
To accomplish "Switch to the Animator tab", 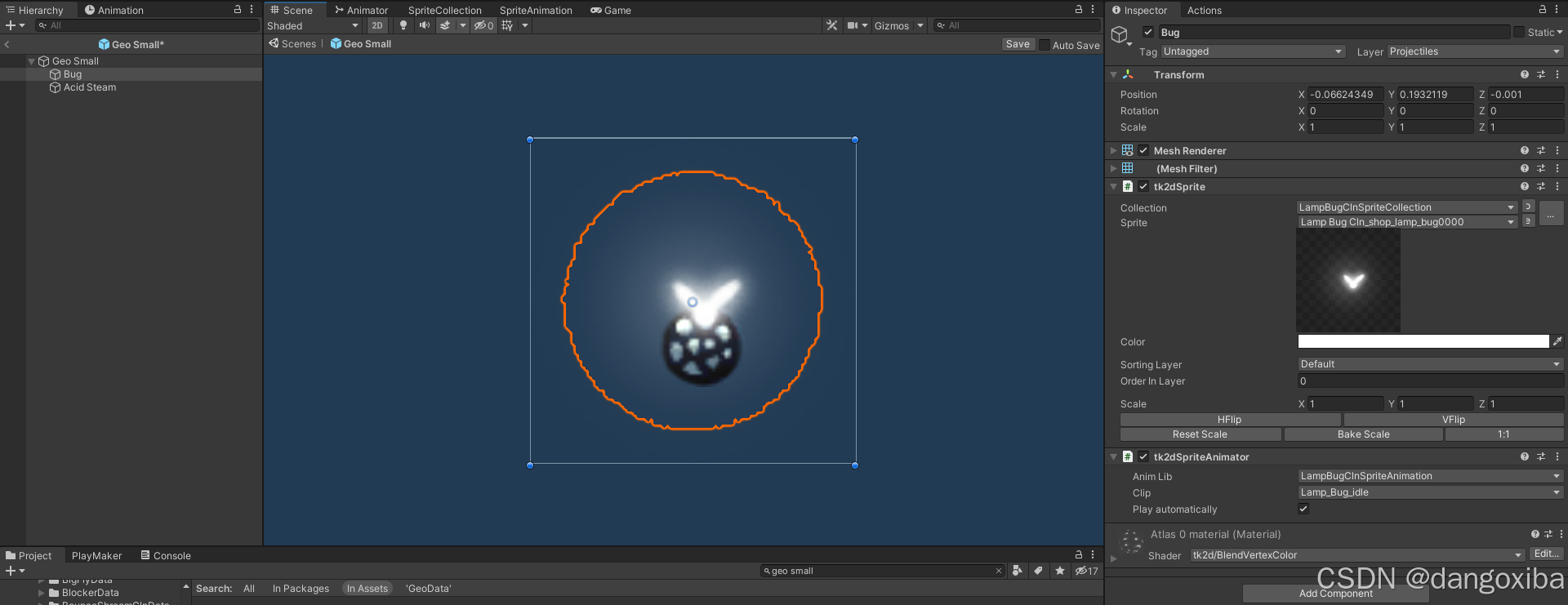I will point(361,10).
